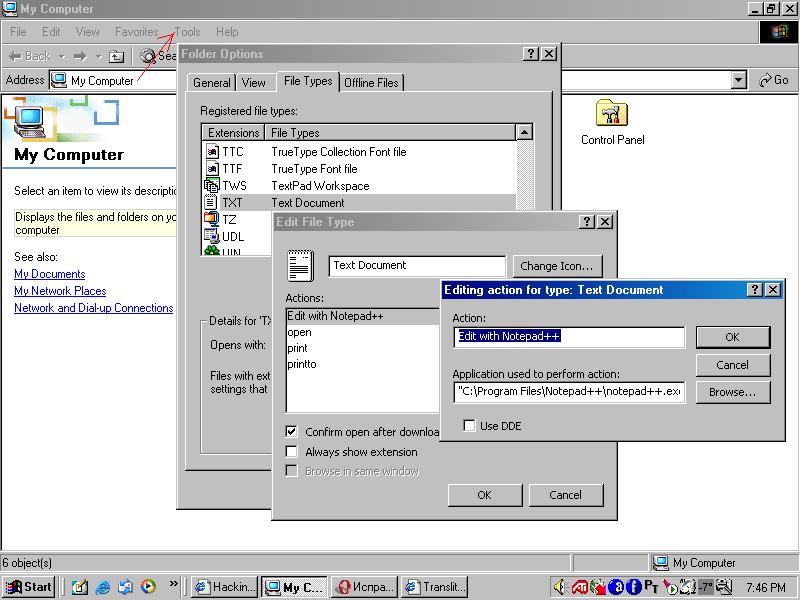Switch to the View tab in Folder Options
This screenshot has height=600, width=800.
(x=254, y=83)
